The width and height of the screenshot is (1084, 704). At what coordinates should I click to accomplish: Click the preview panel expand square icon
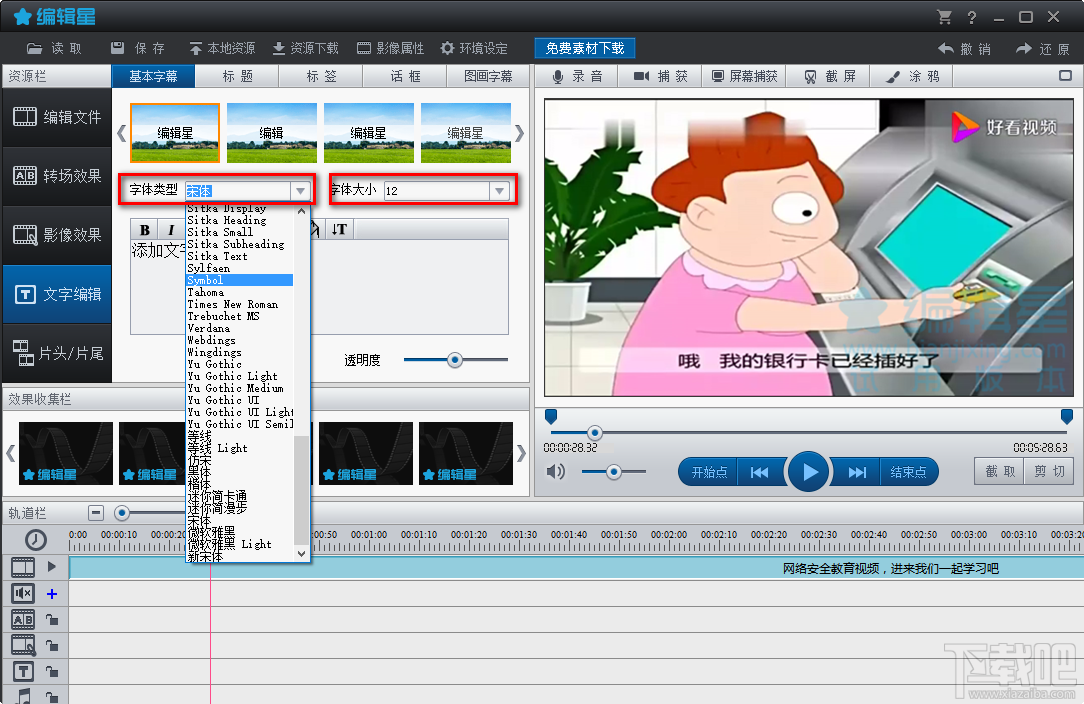tap(1065, 75)
